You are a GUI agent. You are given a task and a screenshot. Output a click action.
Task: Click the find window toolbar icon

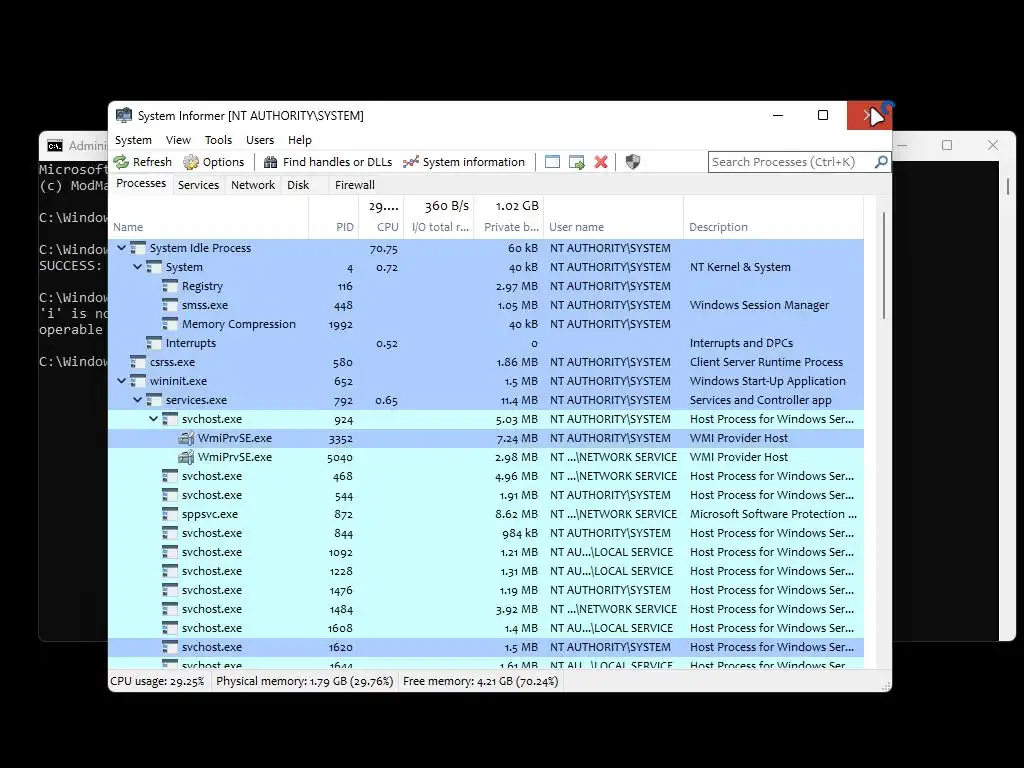point(552,162)
